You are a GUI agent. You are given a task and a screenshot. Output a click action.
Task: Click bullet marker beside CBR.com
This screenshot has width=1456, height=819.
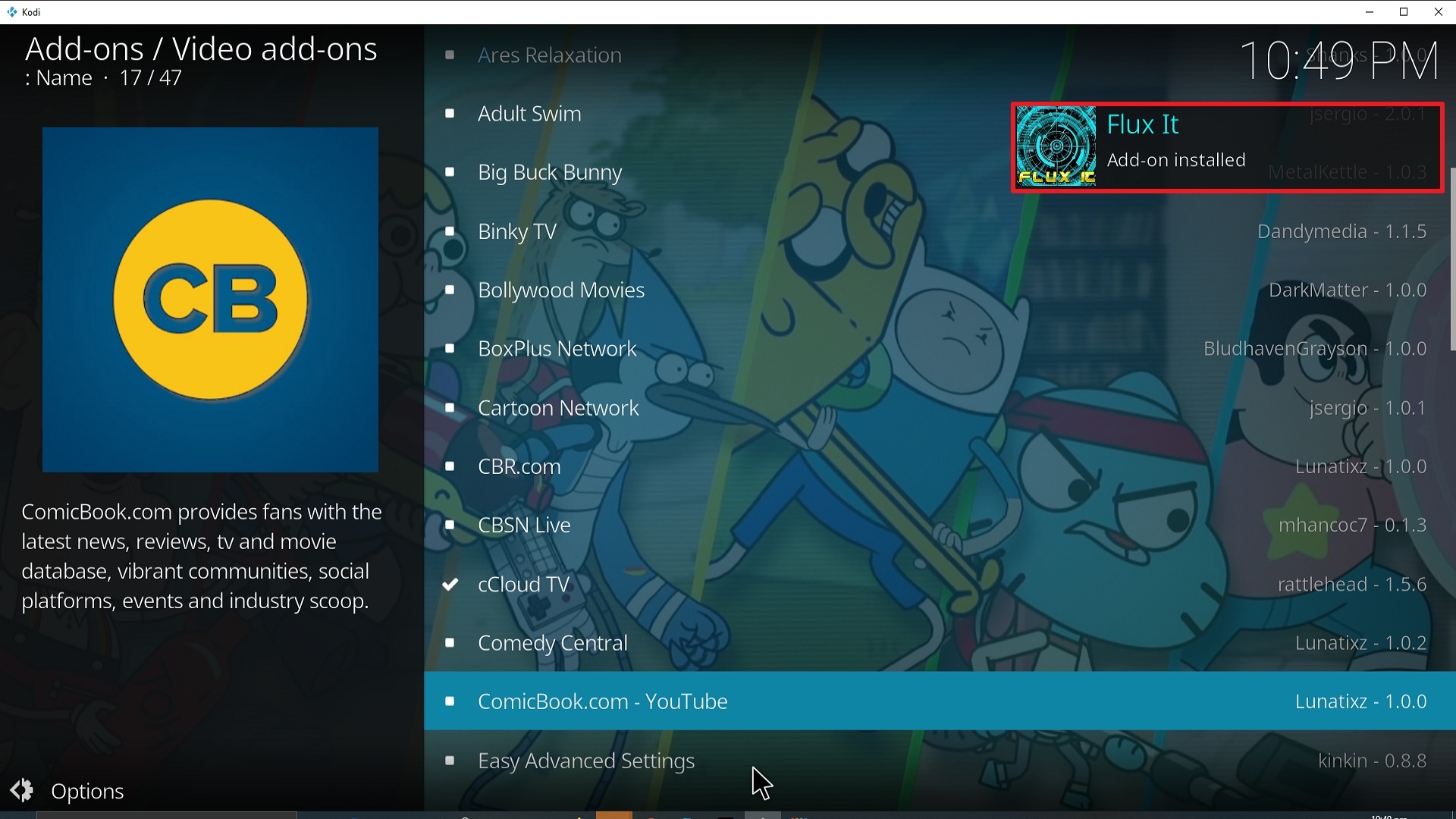(x=450, y=466)
